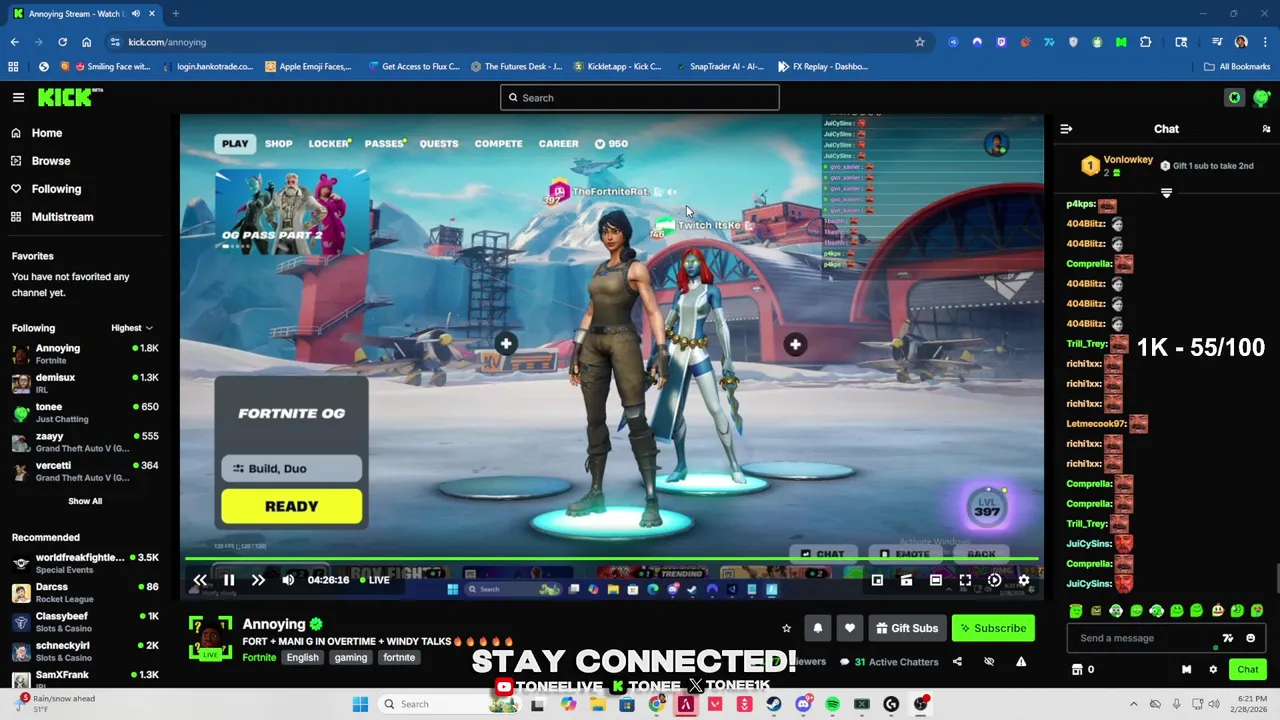Toggle picture-in-picture for the stream
The width and height of the screenshot is (1280, 720).
877,580
